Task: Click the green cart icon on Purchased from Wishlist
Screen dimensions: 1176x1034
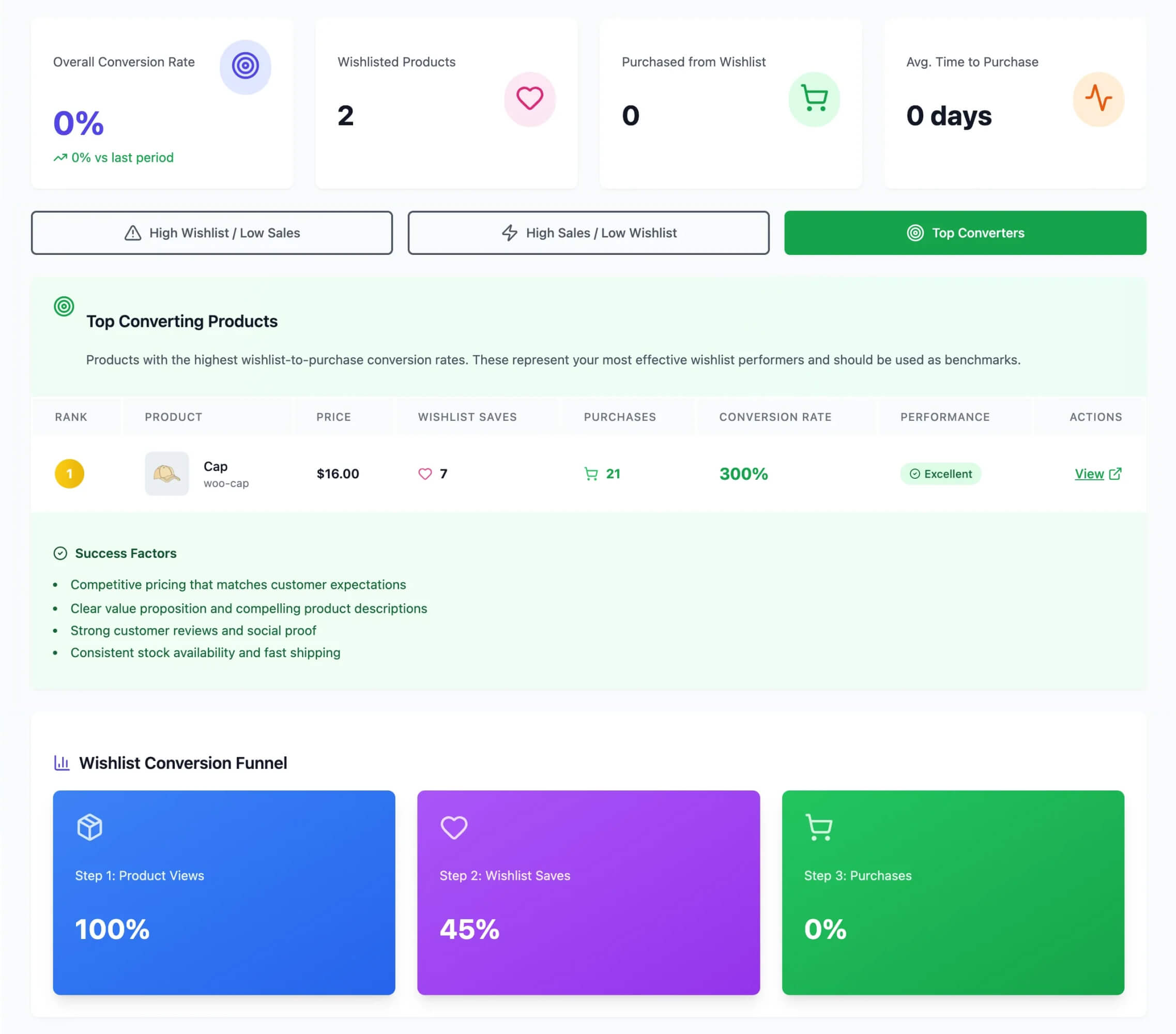Action: (814, 98)
